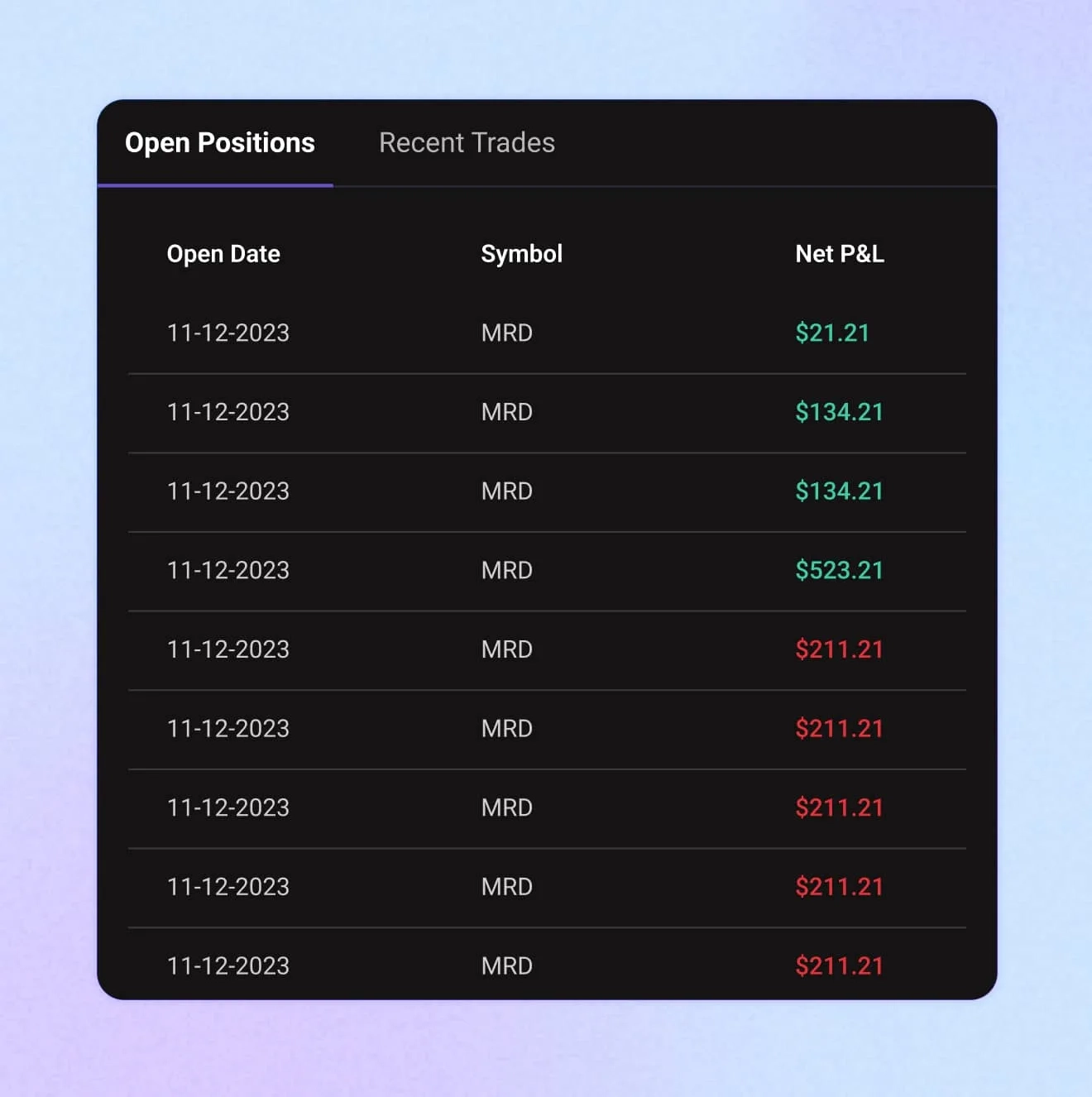The width and height of the screenshot is (1092, 1097).
Task: Switch to the Recent Trades tab
Action: 467,143
